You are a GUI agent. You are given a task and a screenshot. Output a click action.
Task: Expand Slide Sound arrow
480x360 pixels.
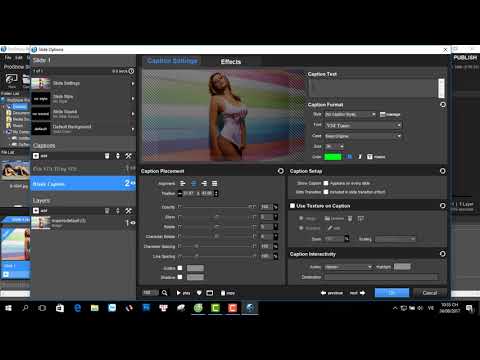133,114
